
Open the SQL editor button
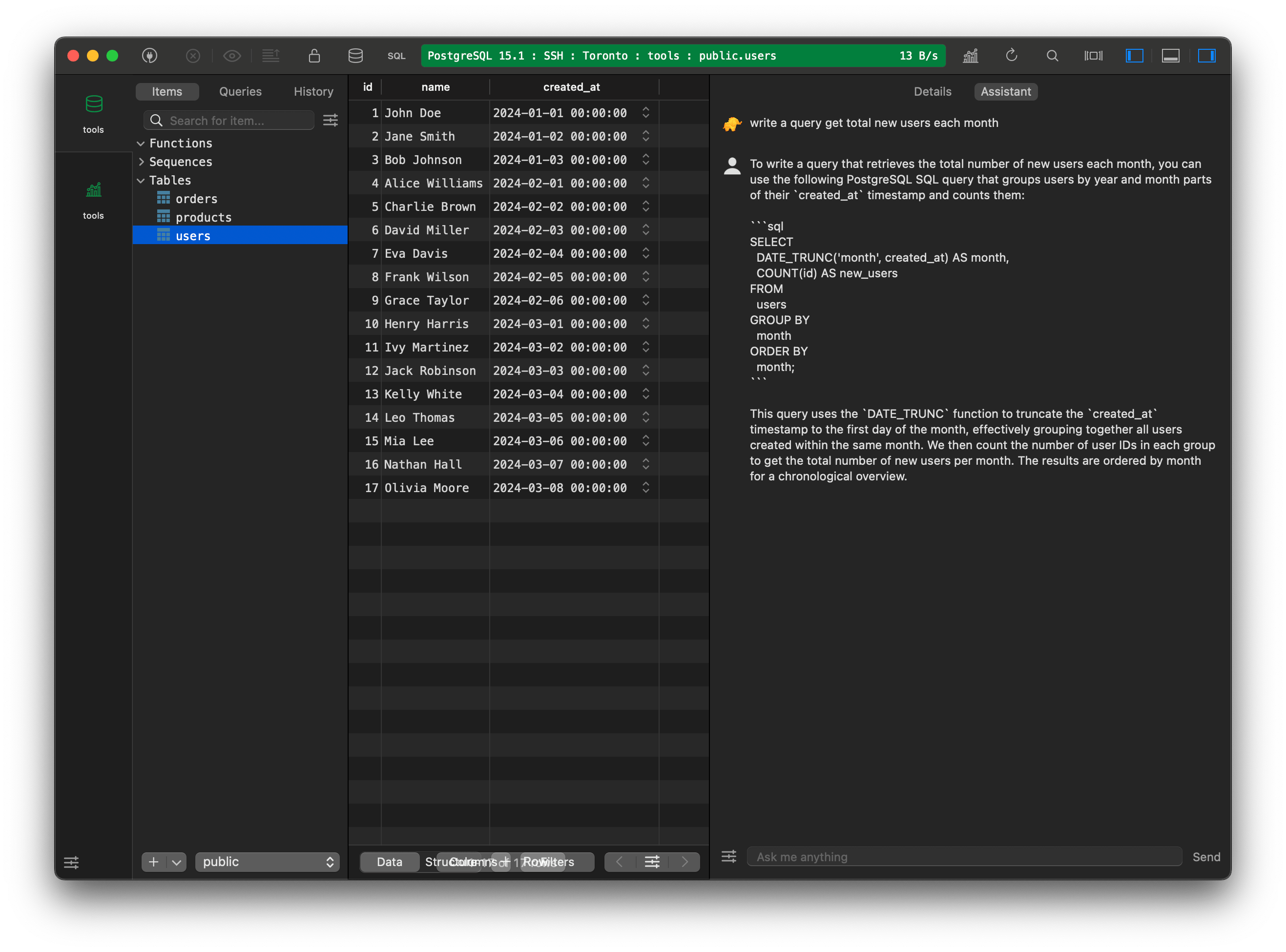point(396,56)
